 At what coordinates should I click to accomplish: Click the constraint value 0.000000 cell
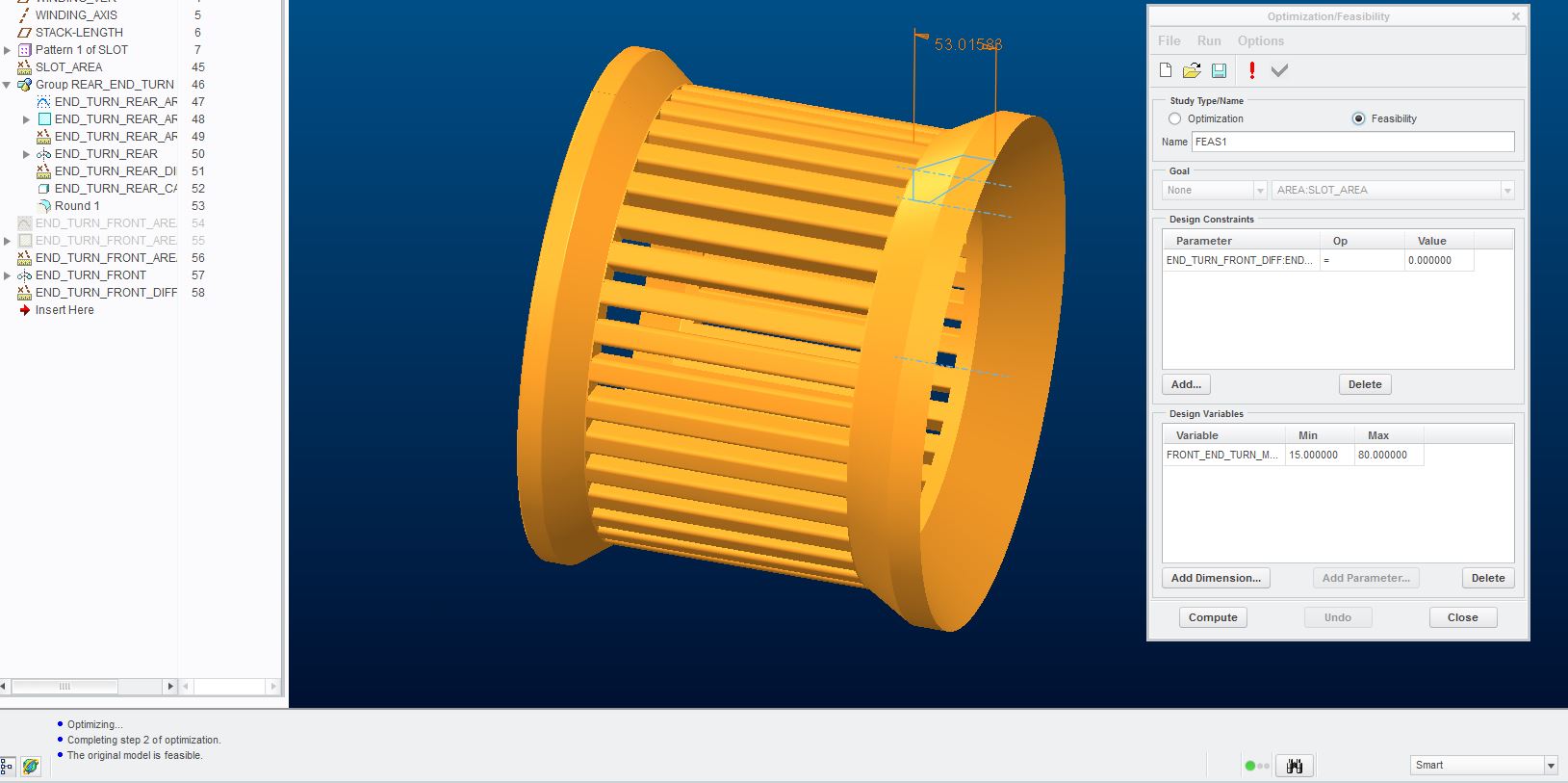1439,260
